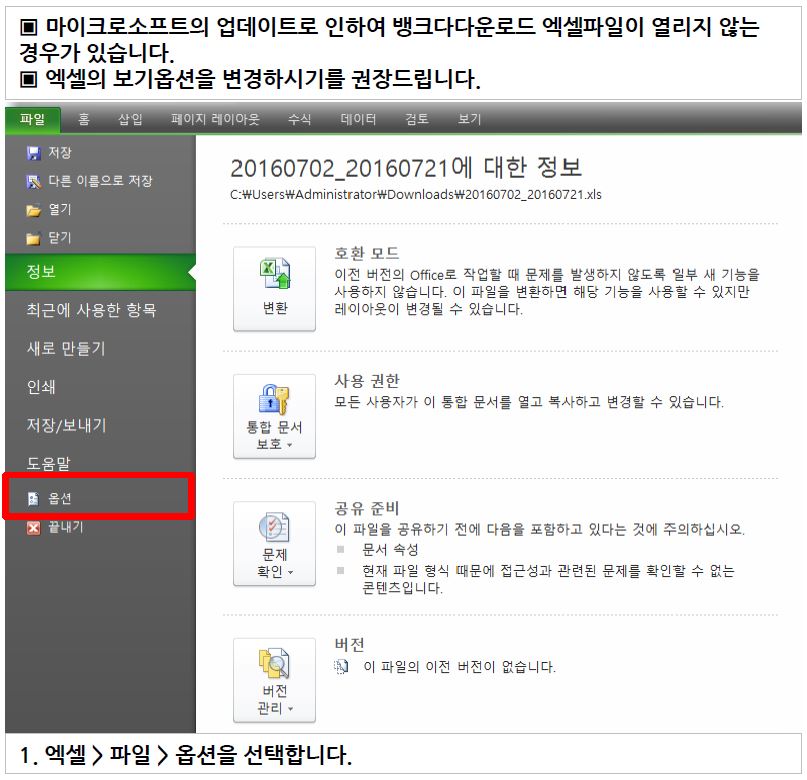This screenshot has width=807, height=780.
Task: Open the 데이터 ribbon tab
Action: click(x=358, y=119)
